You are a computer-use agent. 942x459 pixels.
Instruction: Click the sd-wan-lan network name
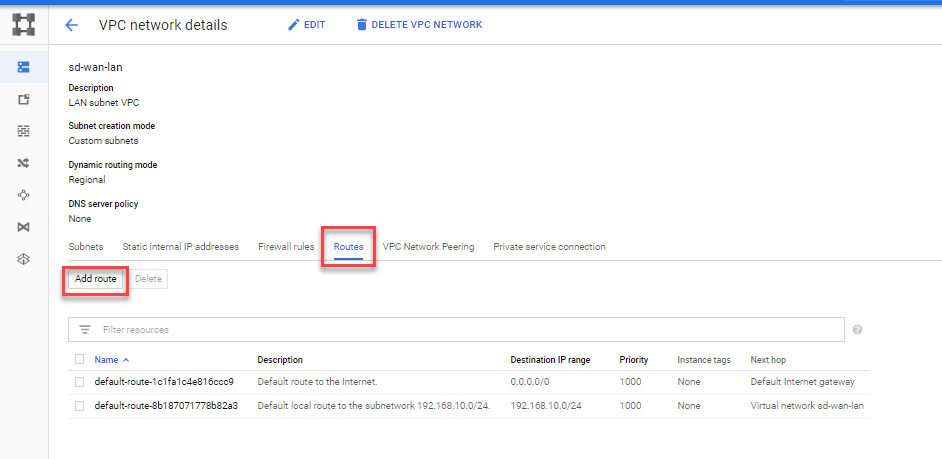(x=96, y=67)
